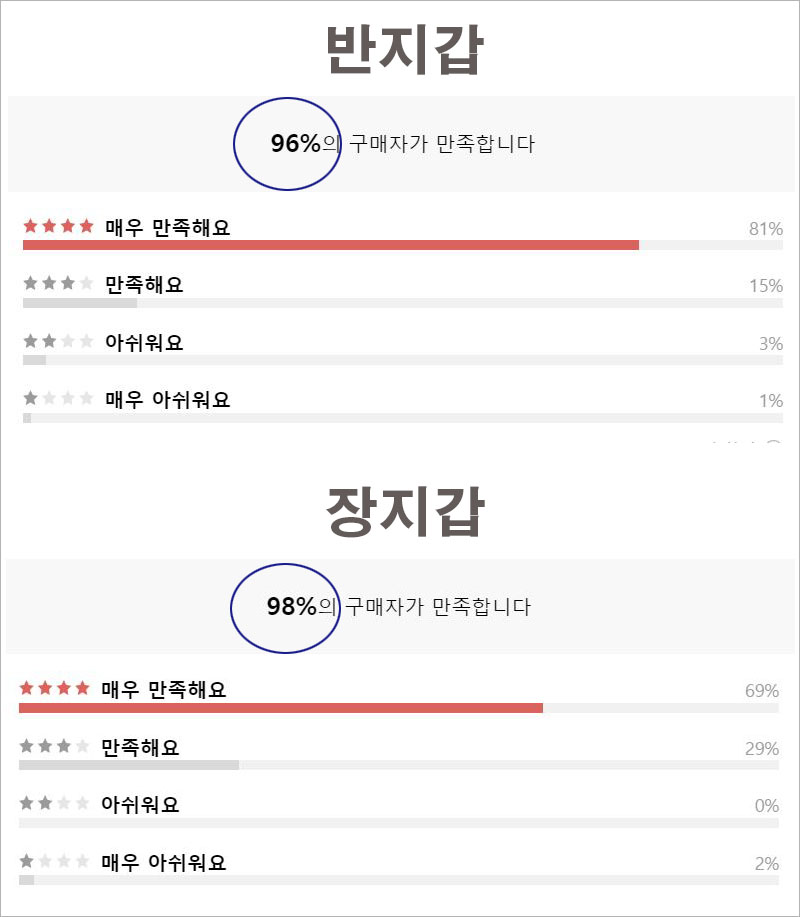Click the one-star rating icon under 반지갑
Viewport: 800px width, 917px height.
point(58,399)
